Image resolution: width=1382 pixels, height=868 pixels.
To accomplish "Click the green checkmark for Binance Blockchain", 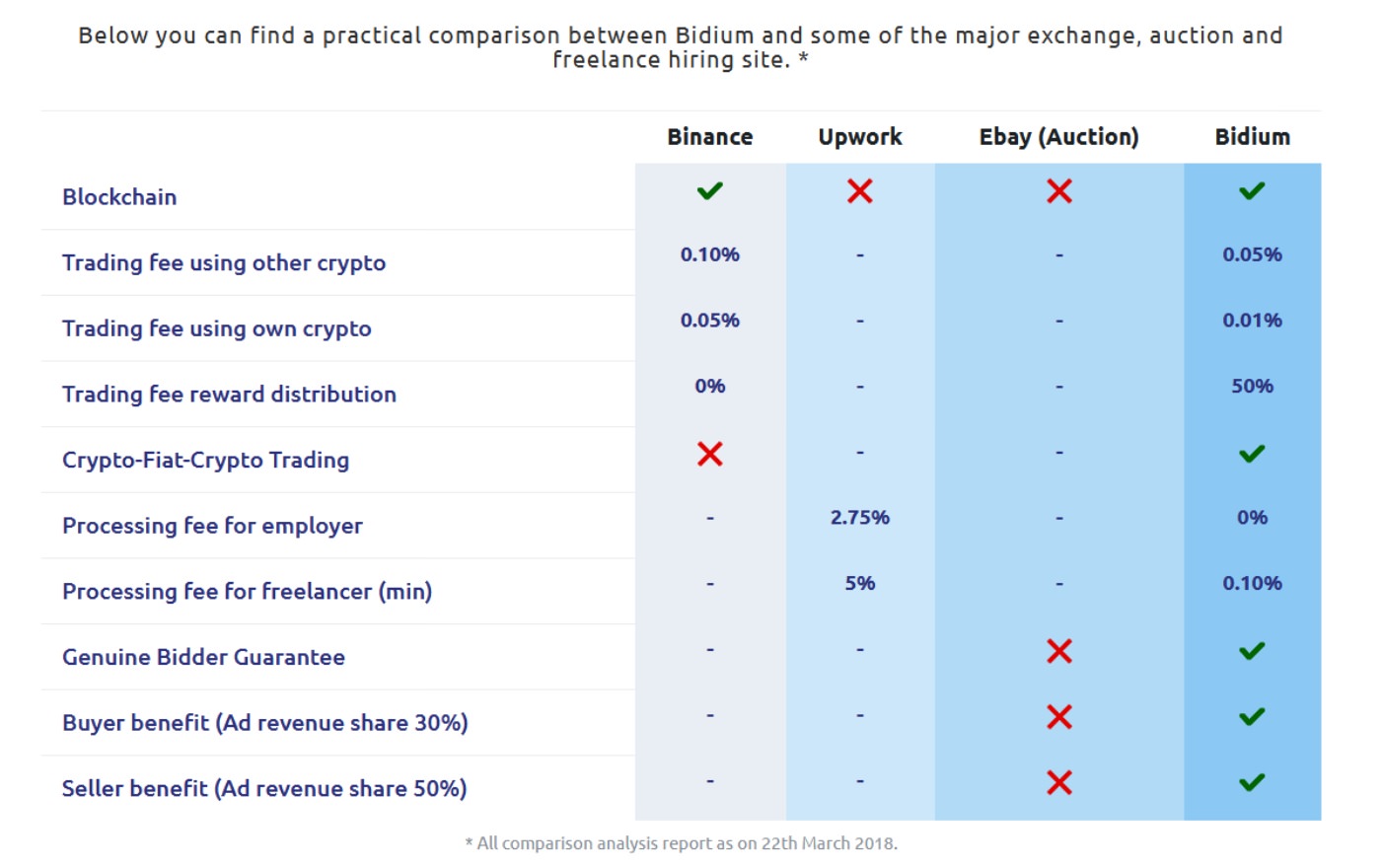I will click(x=709, y=191).
